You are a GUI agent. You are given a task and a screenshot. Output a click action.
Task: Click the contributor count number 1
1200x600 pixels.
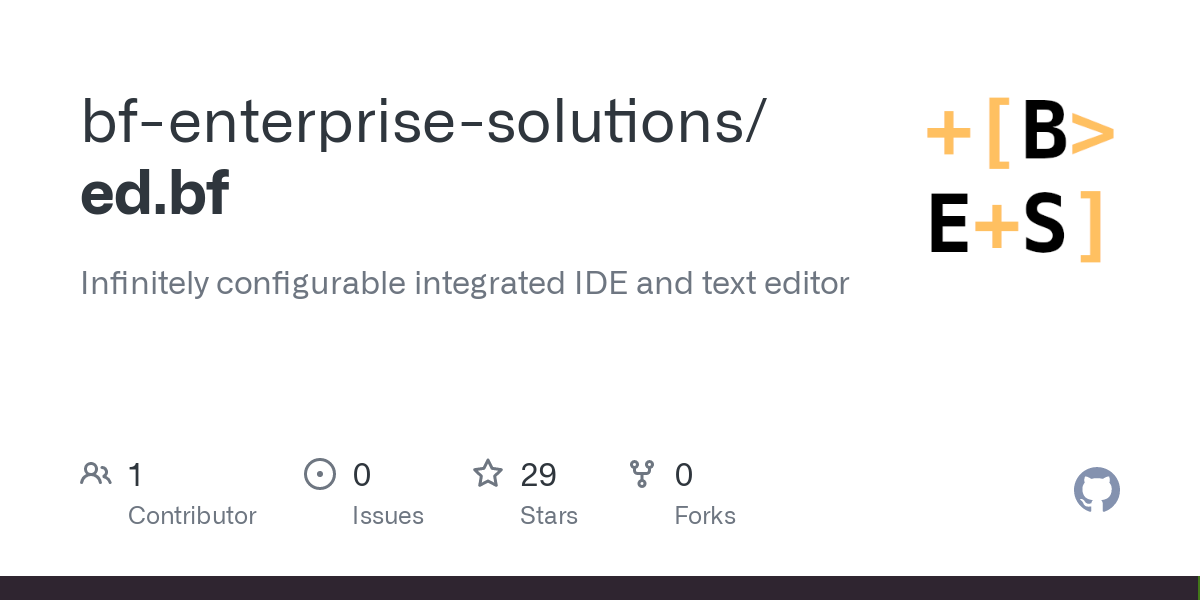[135, 474]
